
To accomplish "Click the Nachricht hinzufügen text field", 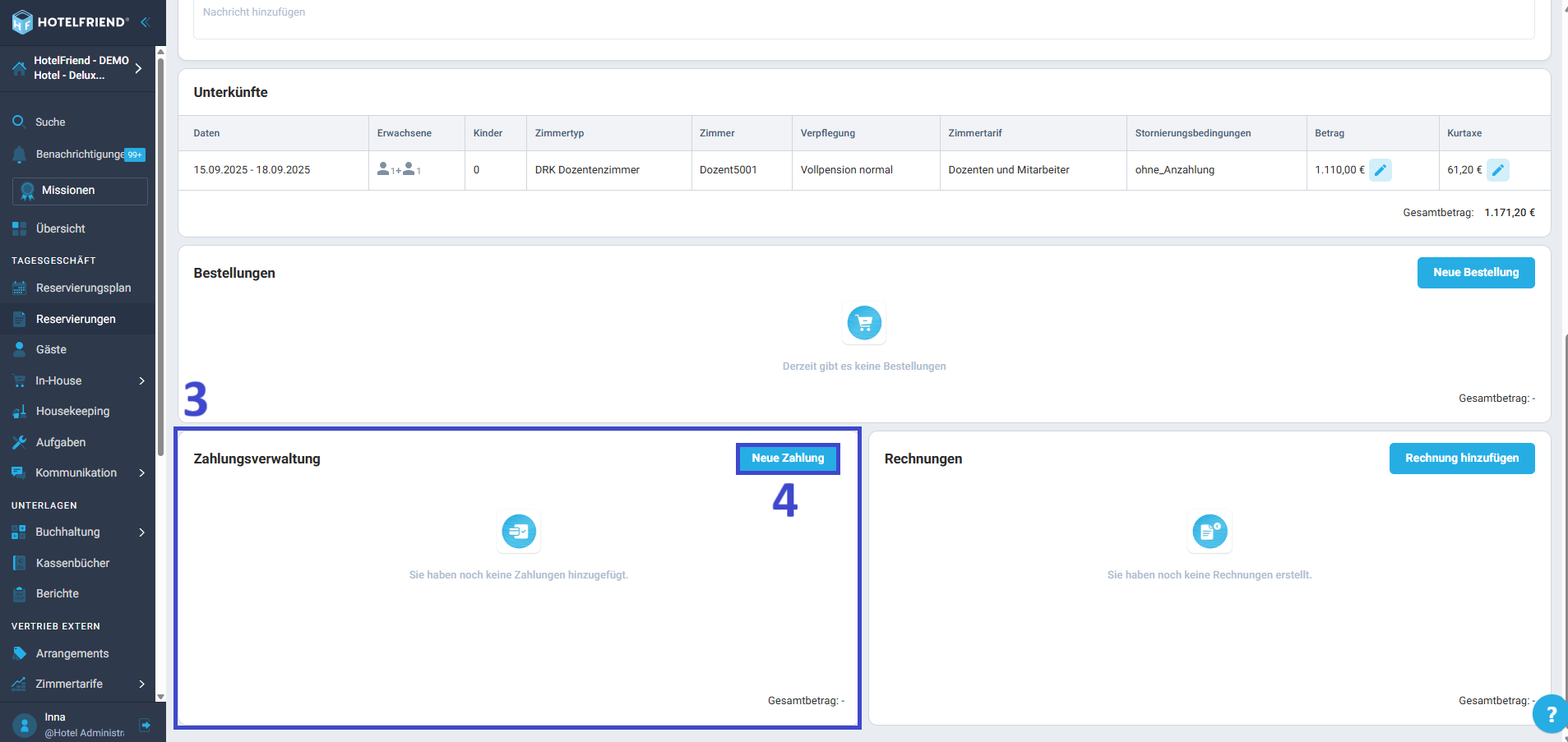I will [x=863, y=16].
